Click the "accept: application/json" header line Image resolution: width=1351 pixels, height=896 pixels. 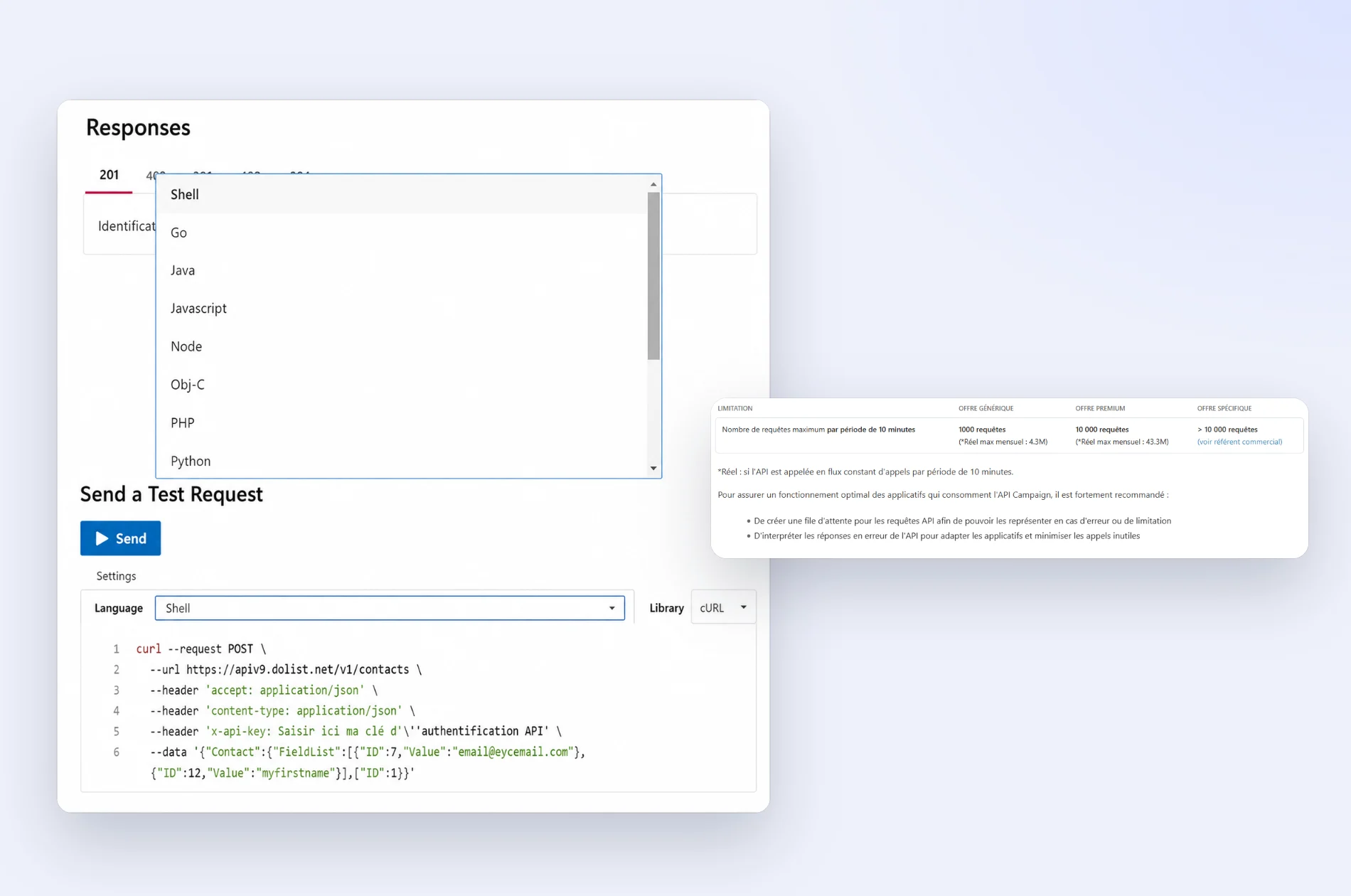(264, 690)
